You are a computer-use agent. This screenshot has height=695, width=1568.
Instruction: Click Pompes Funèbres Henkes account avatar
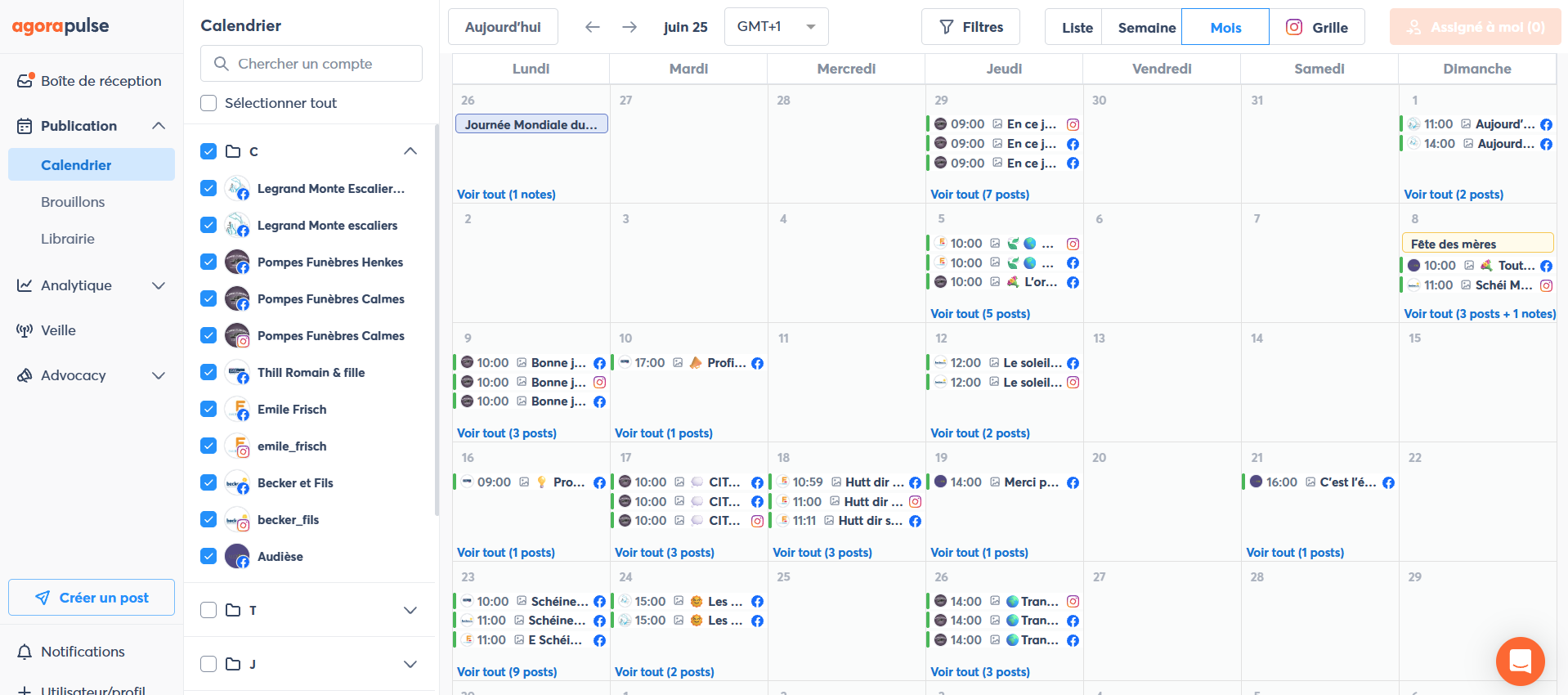coord(237,262)
